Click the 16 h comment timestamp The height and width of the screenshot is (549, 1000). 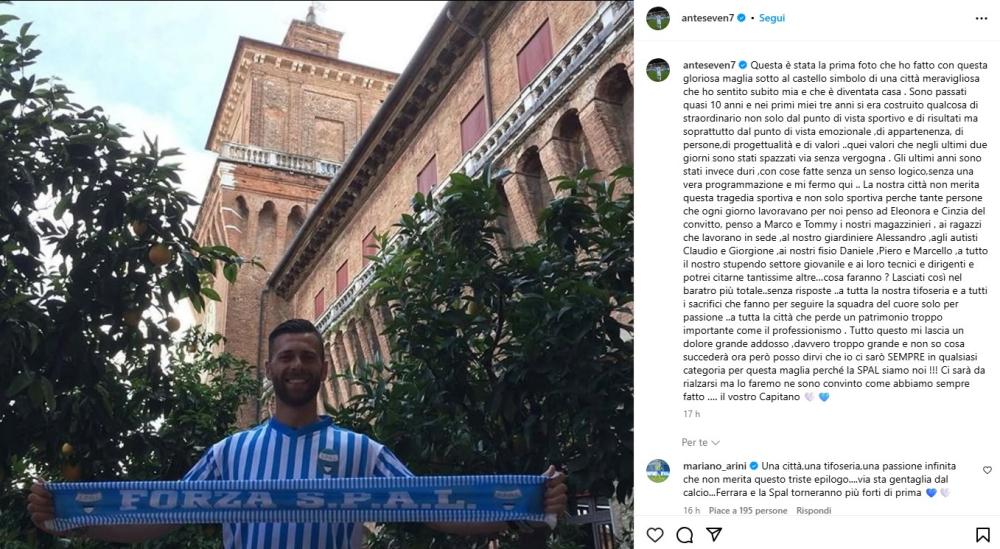coord(691,510)
